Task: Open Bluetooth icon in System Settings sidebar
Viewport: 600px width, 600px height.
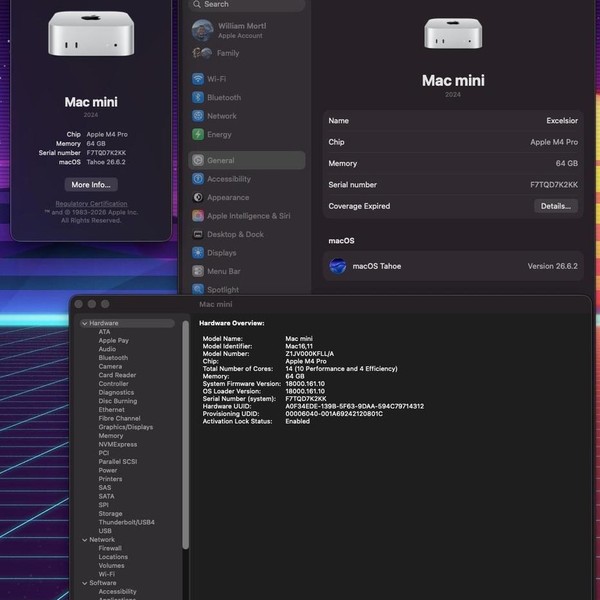Action: click(x=198, y=97)
